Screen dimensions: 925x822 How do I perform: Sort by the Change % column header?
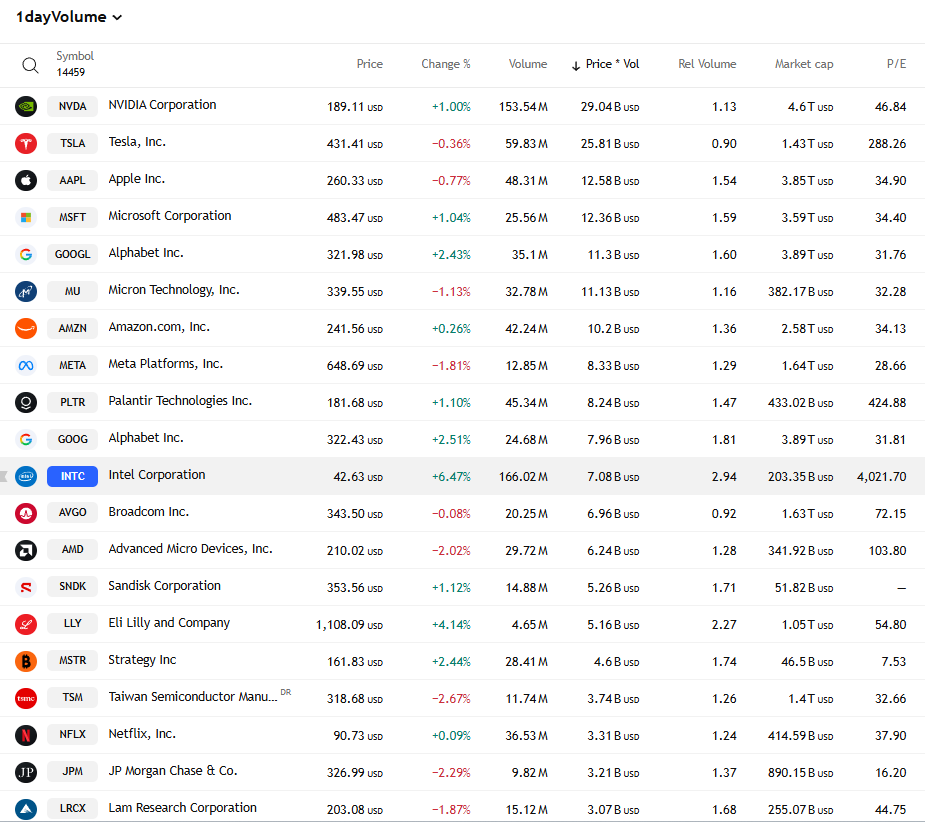click(x=445, y=64)
